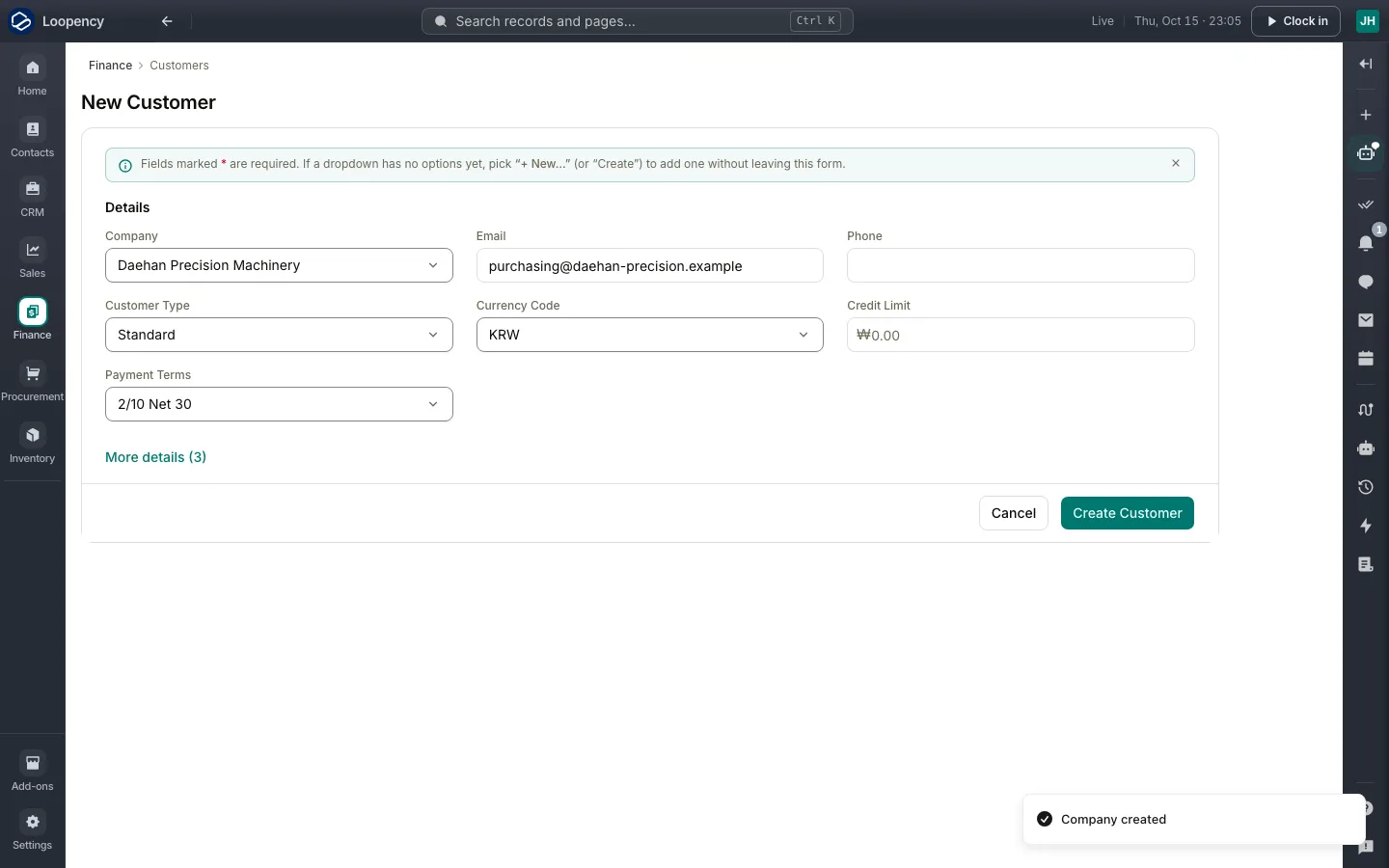This screenshot has height=868, width=1389.
Task: Open the calendar icon in right rail
Action: 1366,359
